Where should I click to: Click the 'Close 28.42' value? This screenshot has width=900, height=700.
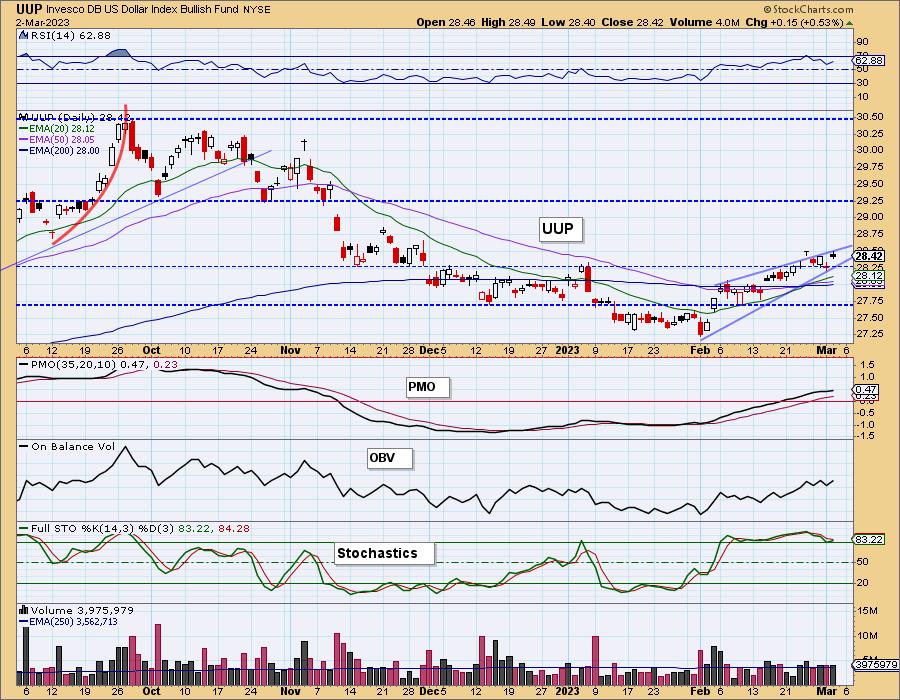pos(633,22)
